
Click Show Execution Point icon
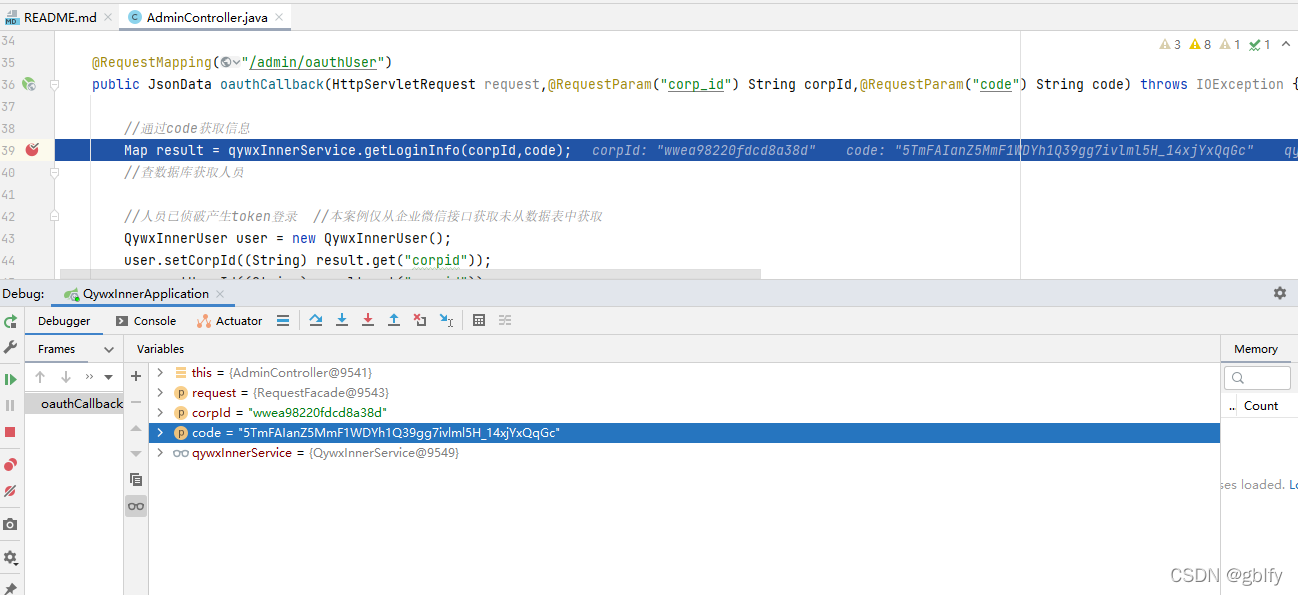[x=316, y=320]
